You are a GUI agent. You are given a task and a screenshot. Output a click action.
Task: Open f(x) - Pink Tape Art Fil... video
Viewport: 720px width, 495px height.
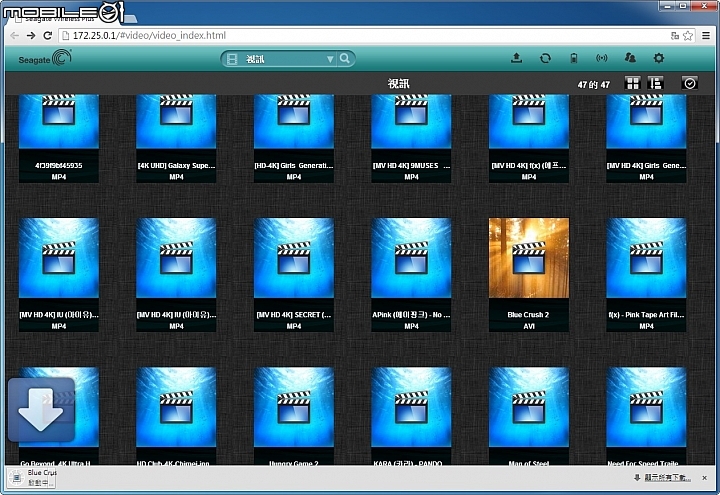647,275
